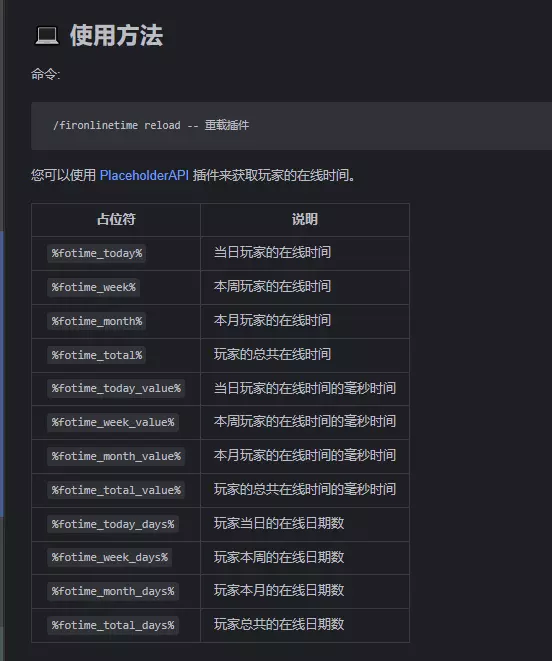Click the laptop icon beside 使用方法
Screen dimensions: 552x661
(x=46, y=35)
